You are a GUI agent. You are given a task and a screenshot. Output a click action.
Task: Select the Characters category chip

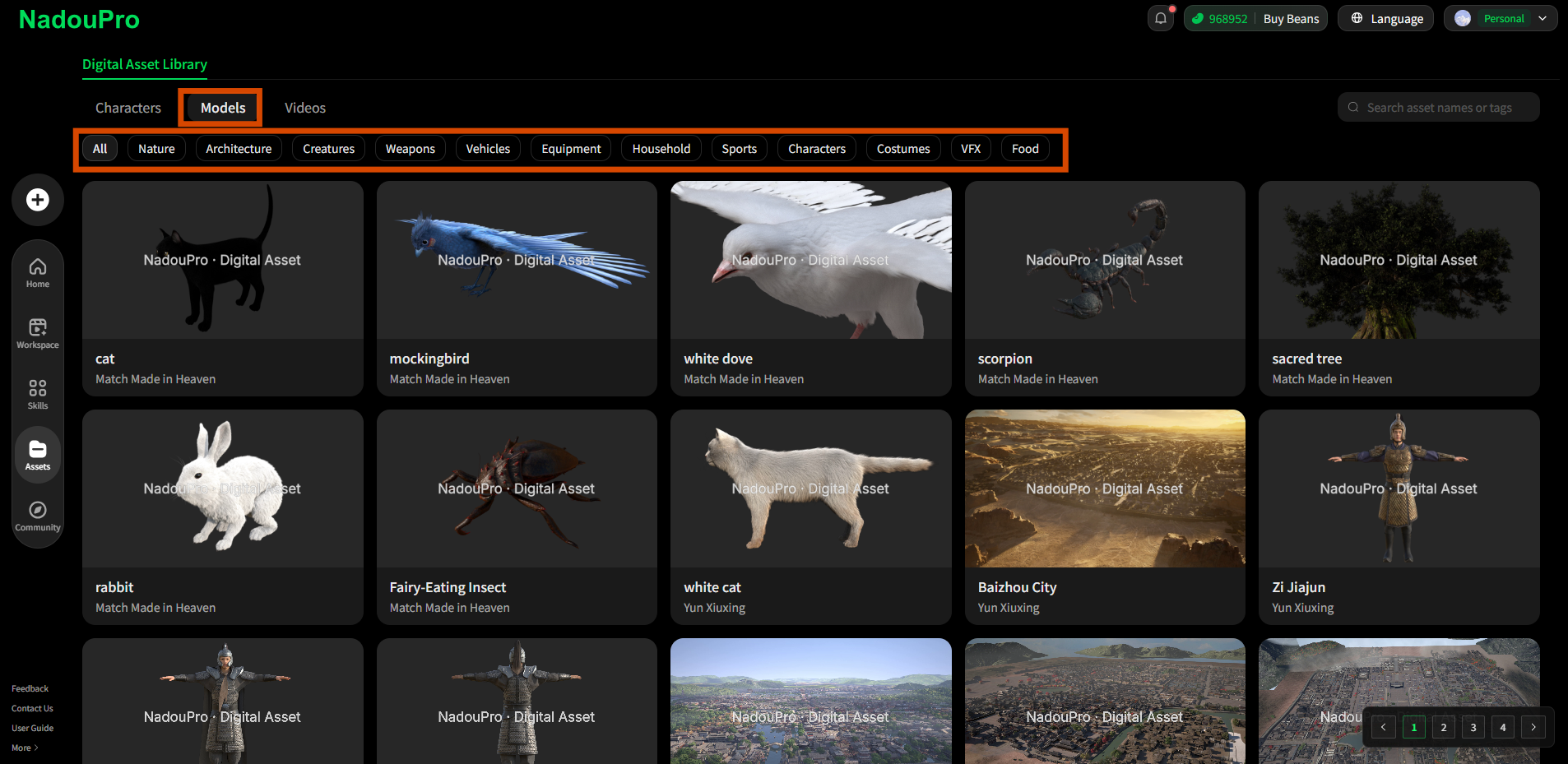pyautogui.click(x=817, y=149)
